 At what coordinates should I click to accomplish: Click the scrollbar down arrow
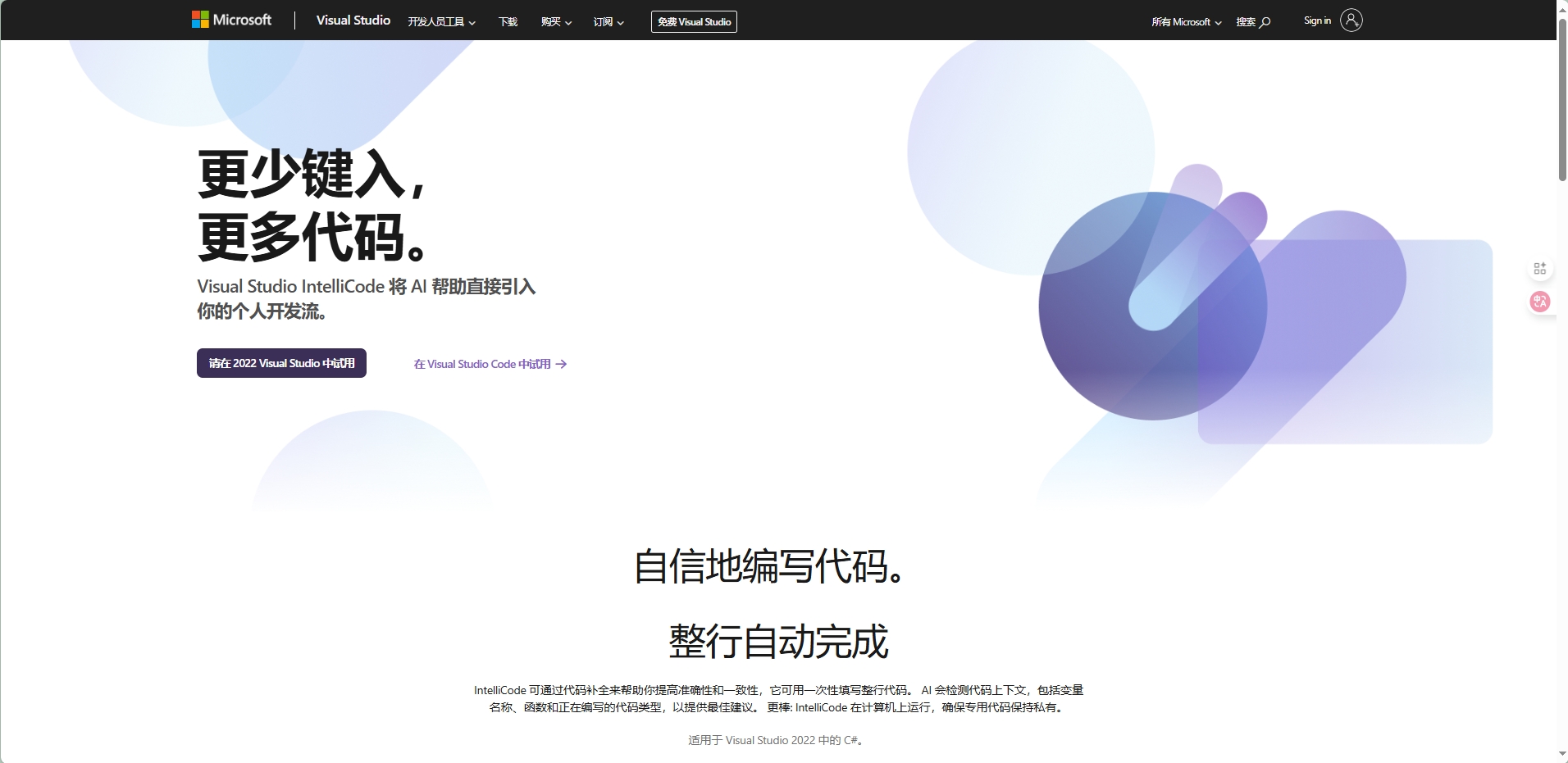tap(1561, 754)
